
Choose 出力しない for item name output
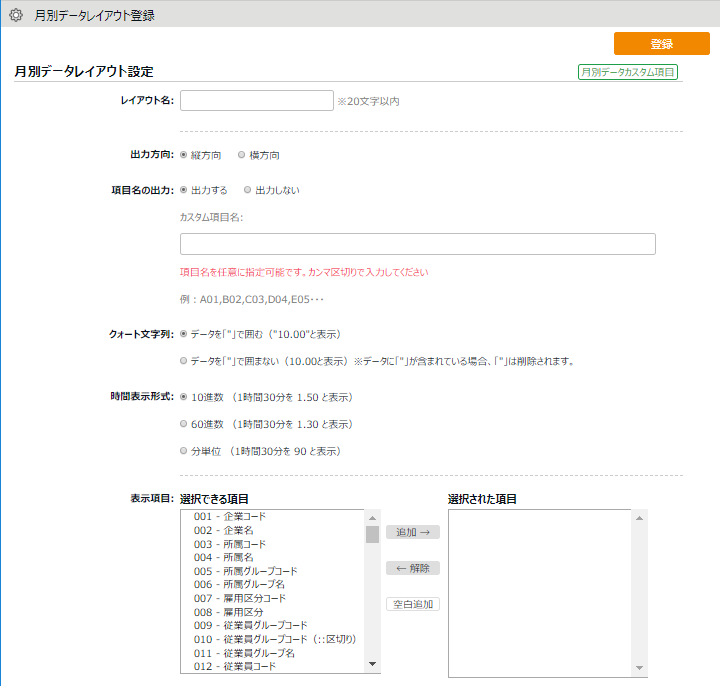pos(248,190)
